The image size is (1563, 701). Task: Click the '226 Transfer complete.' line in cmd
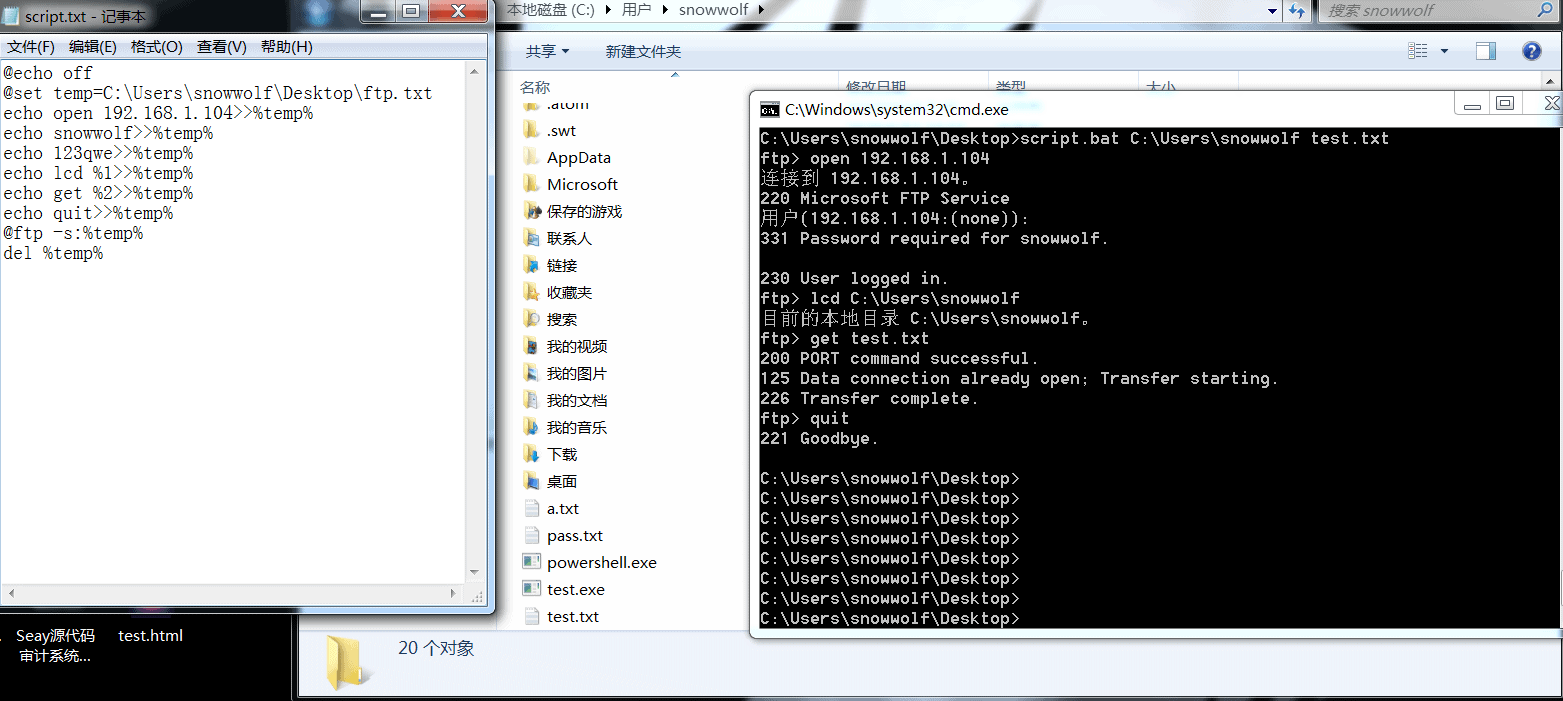(x=869, y=398)
